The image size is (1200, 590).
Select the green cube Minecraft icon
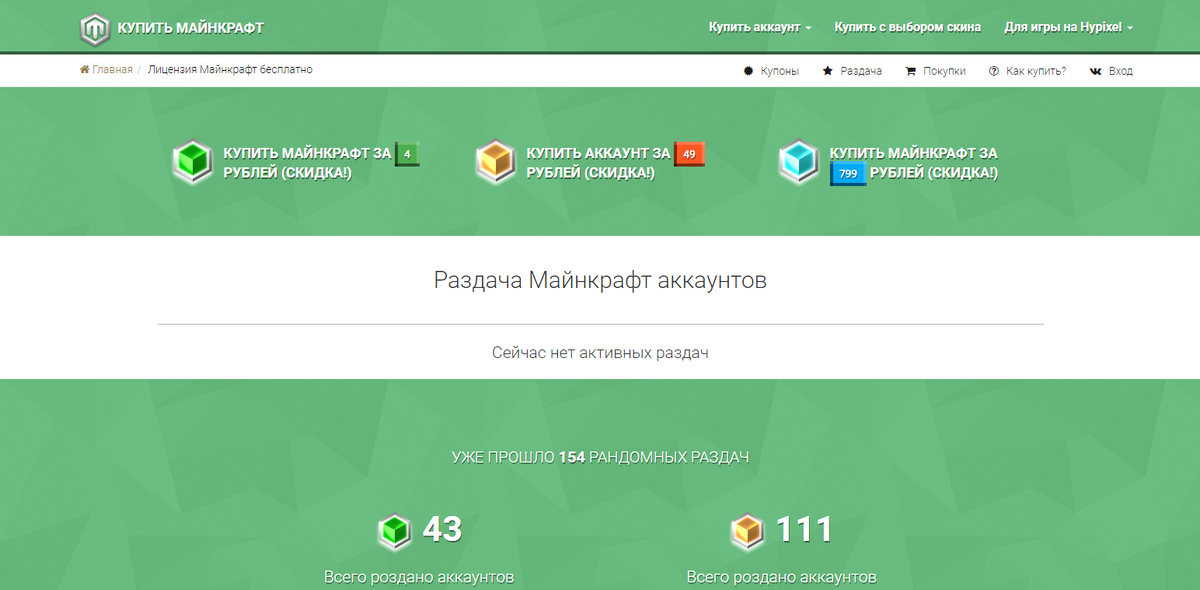[x=192, y=160]
